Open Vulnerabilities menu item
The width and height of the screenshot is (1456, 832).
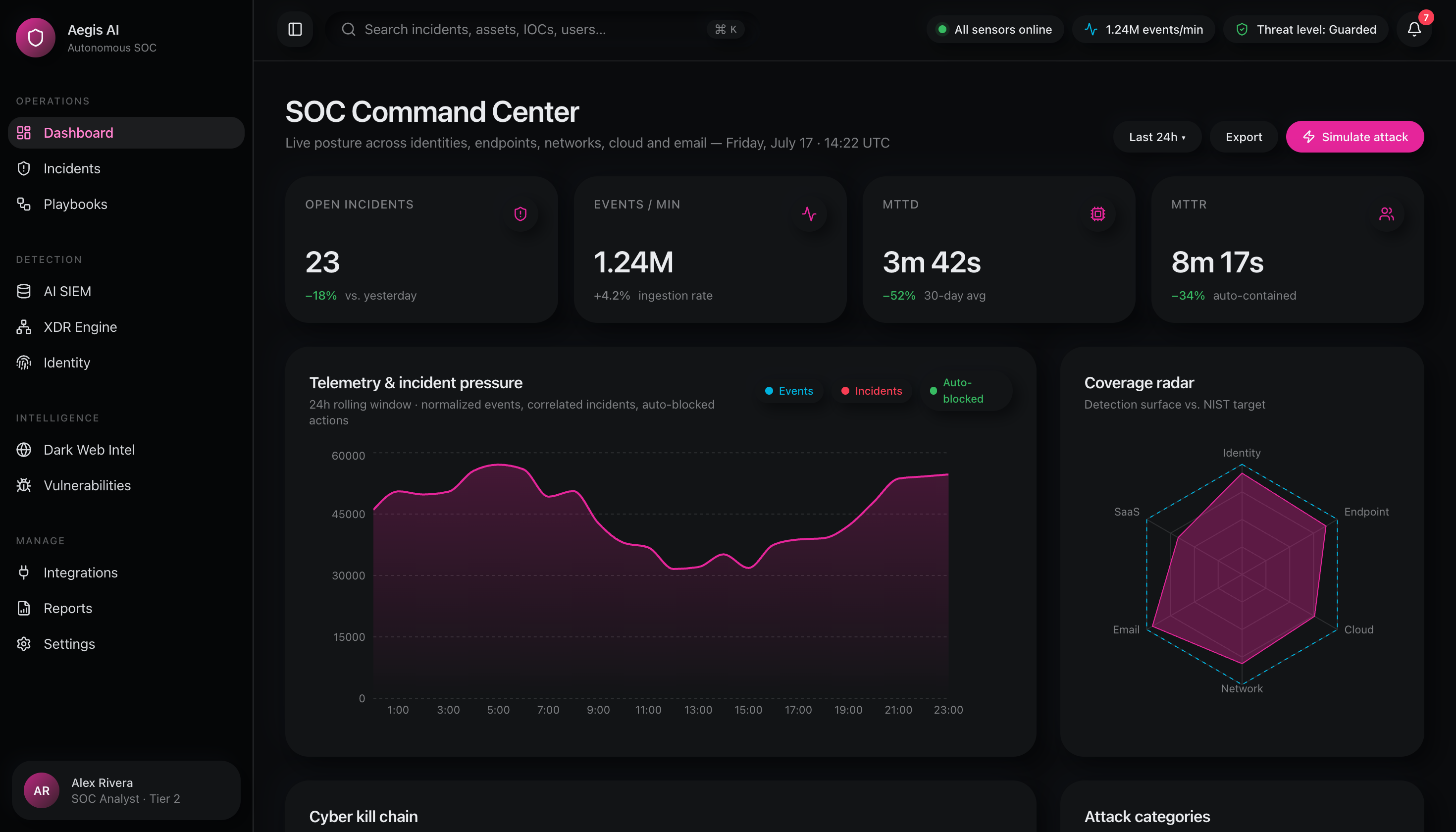click(126, 485)
